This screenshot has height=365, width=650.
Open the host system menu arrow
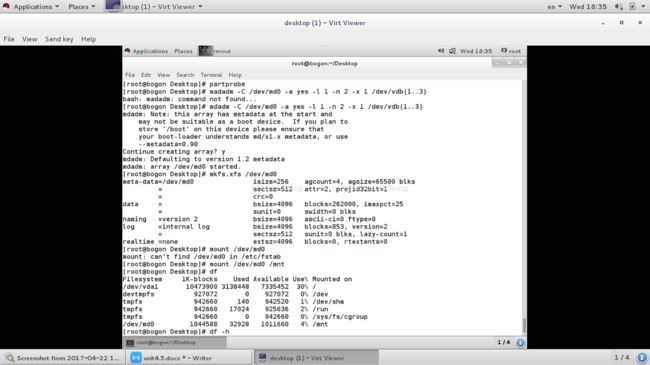643,7
